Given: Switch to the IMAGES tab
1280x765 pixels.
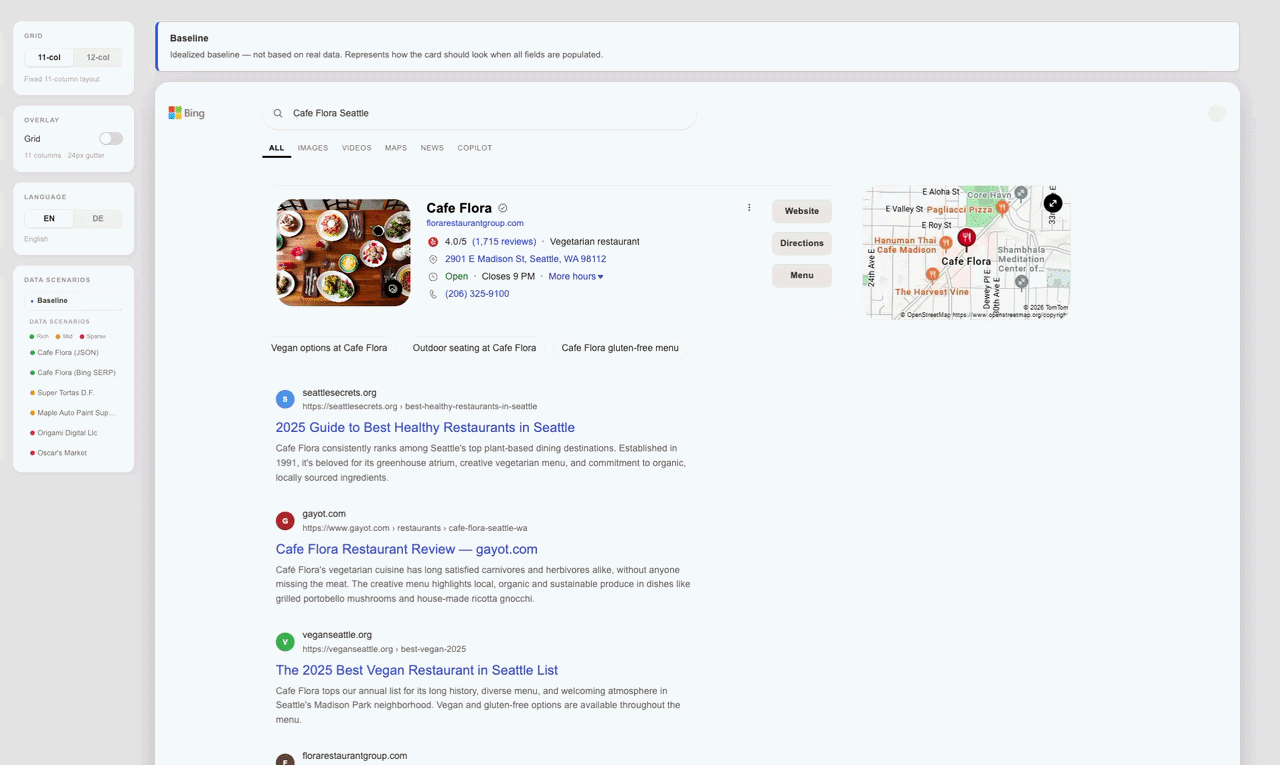Looking at the screenshot, I should [312, 147].
